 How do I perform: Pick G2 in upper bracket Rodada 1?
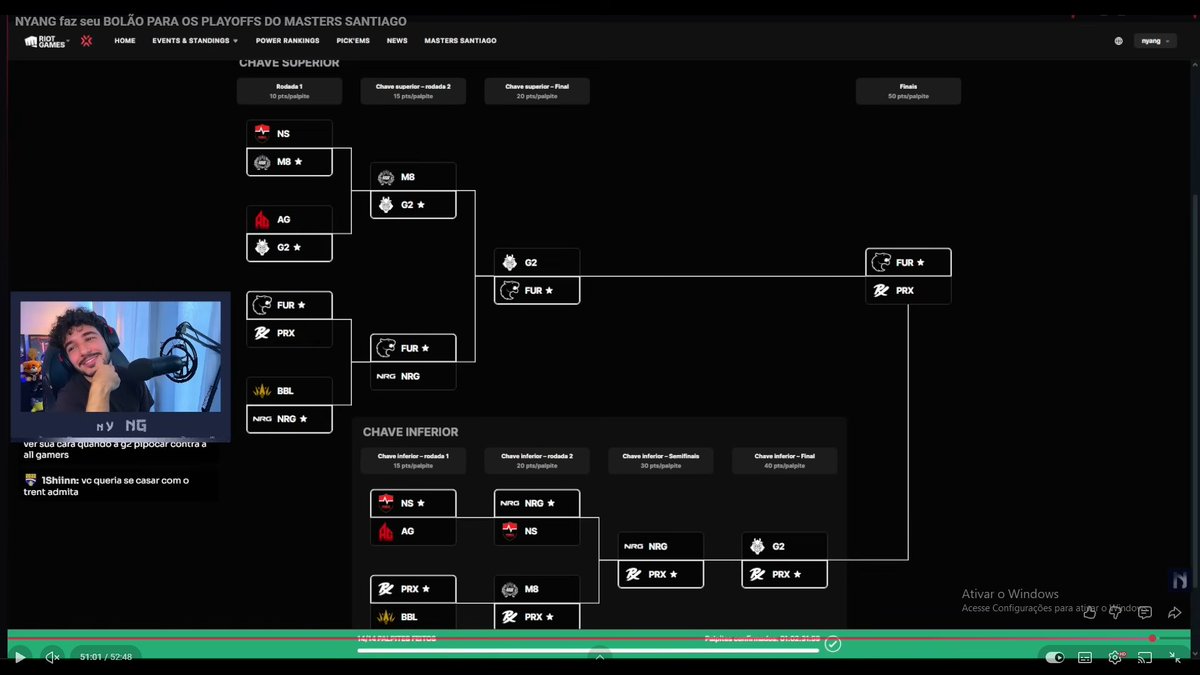(289, 247)
